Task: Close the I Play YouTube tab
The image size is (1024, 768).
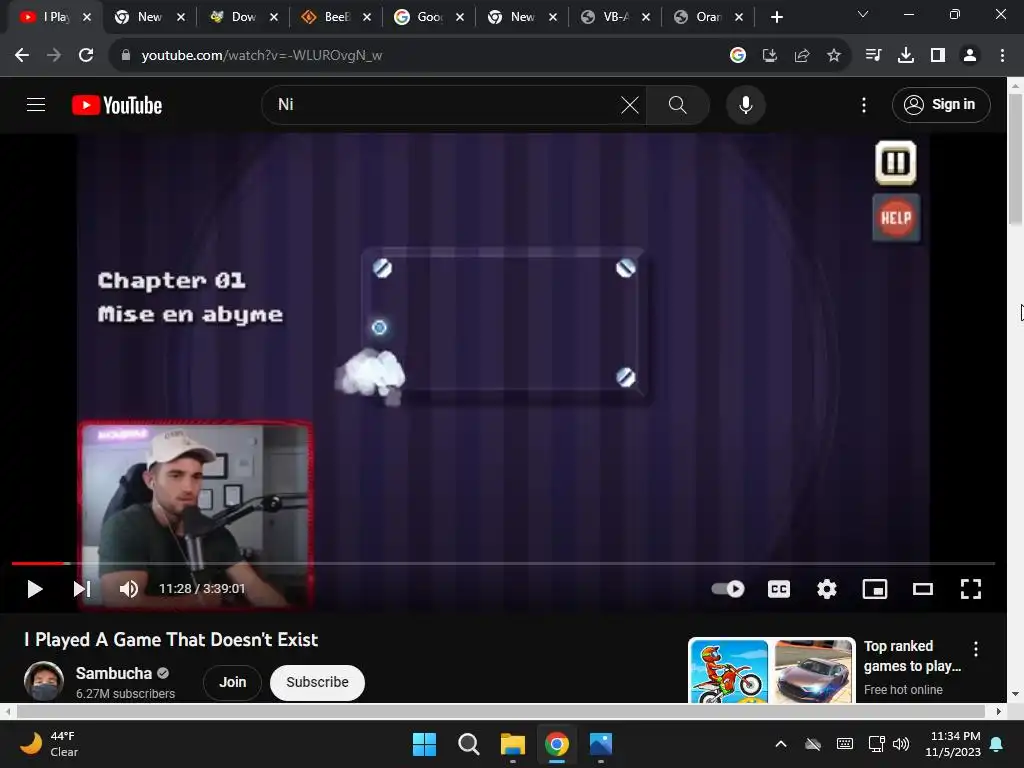Action: (x=87, y=17)
